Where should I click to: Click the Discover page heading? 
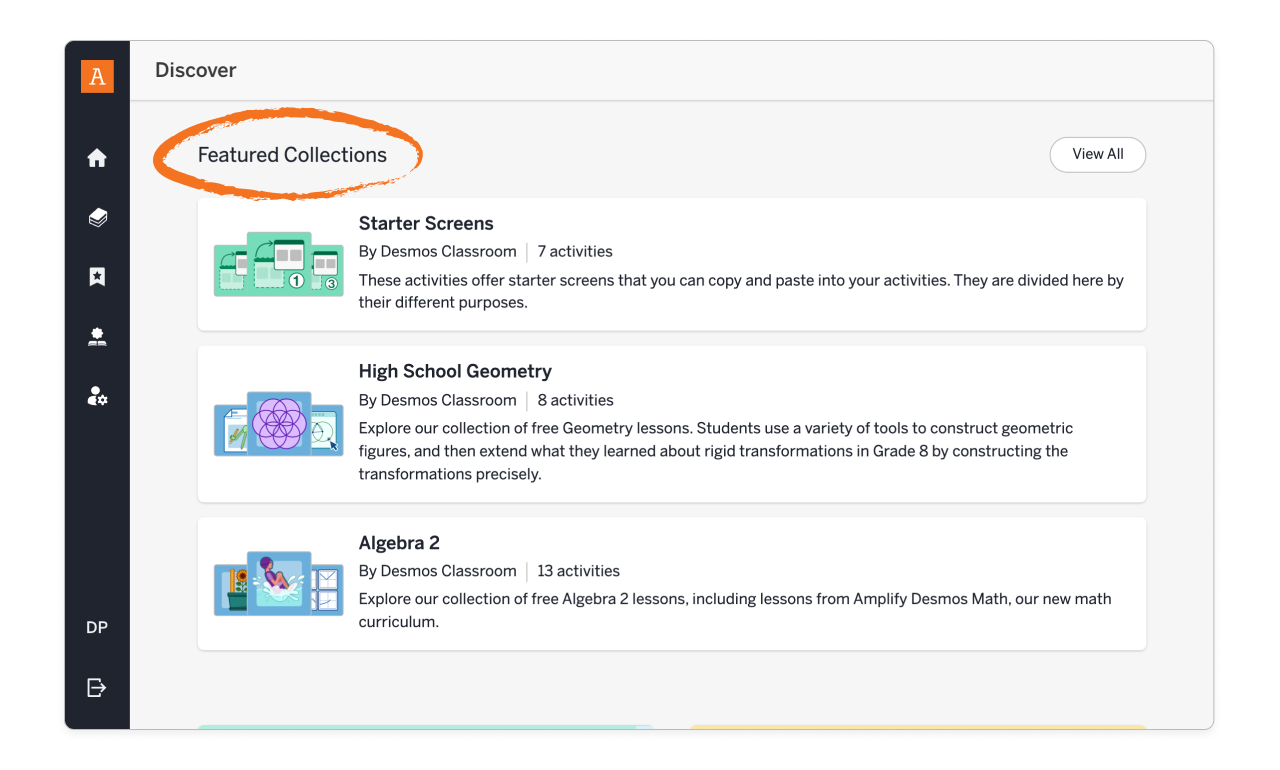195,70
